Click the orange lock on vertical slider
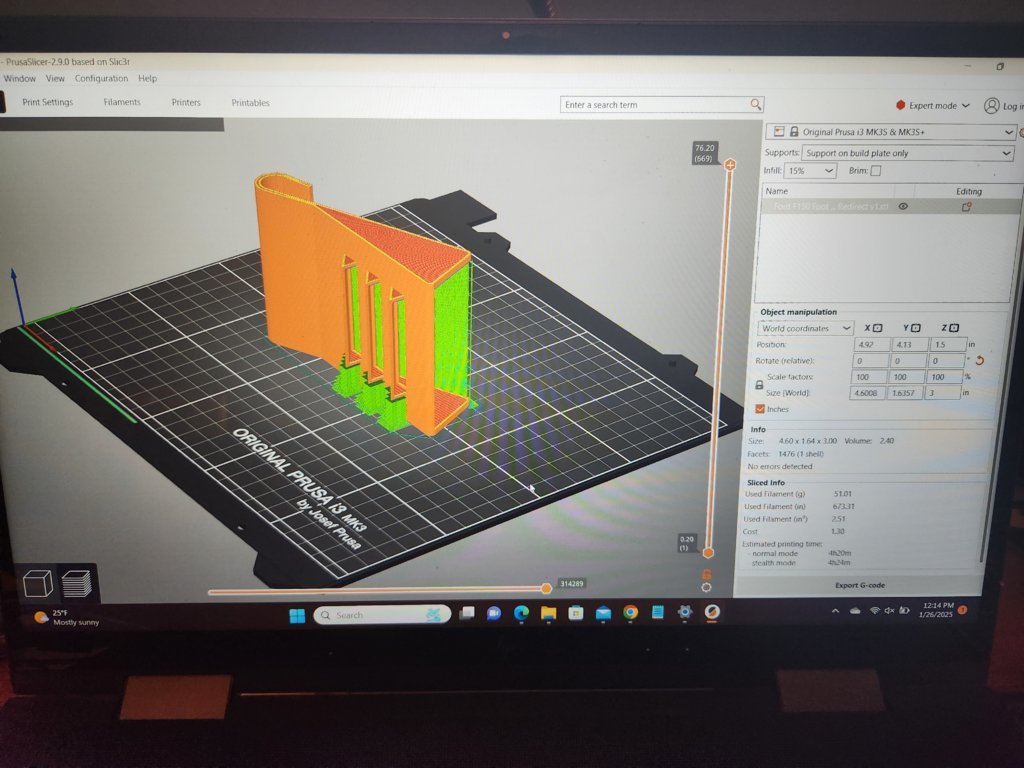The image size is (1024, 768). point(706,575)
